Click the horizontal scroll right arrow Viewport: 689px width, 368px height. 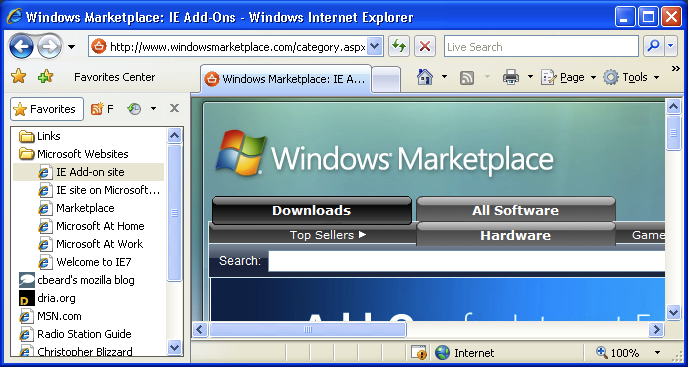(656, 329)
